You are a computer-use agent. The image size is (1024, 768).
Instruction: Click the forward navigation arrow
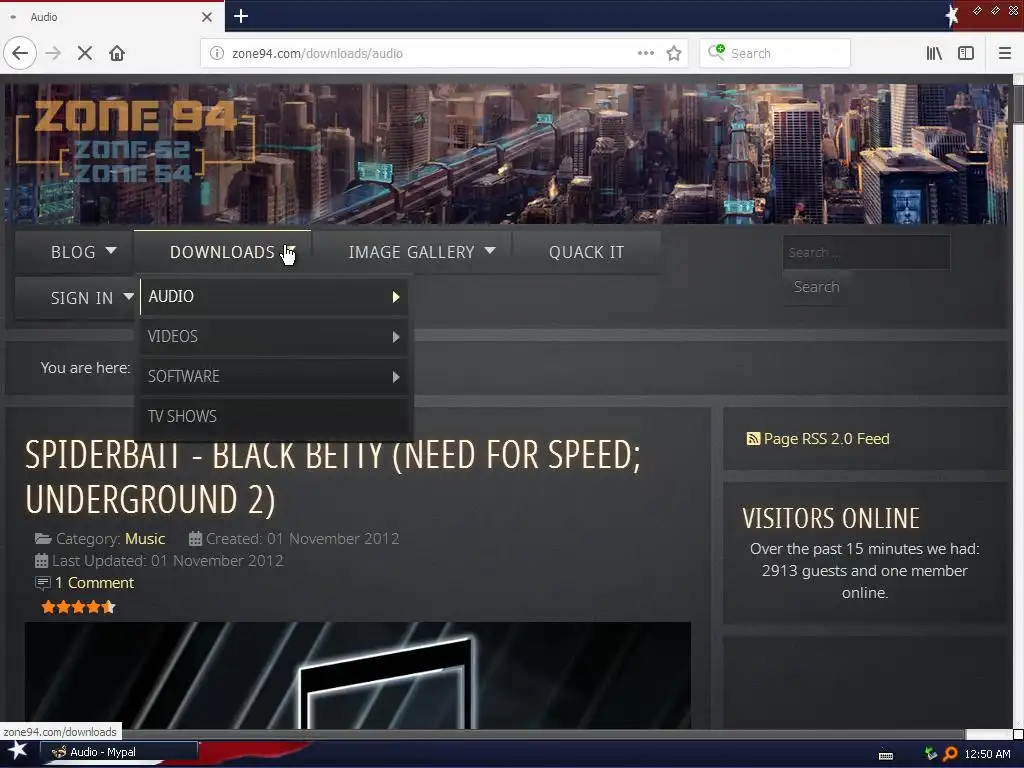coord(53,54)
